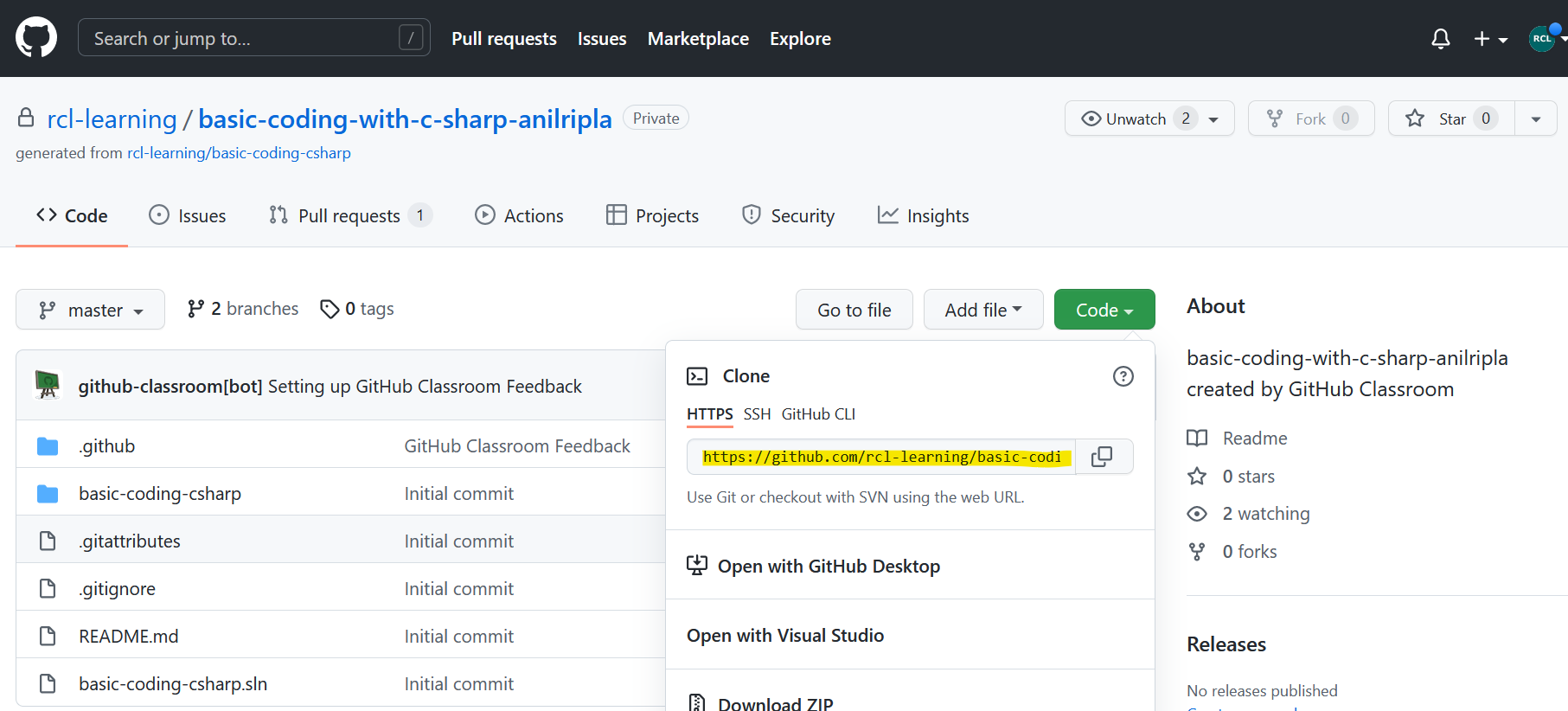Click the branch icon beside 2 branches
Screen dimensions: 1568x711
click(x=195, y=309)
